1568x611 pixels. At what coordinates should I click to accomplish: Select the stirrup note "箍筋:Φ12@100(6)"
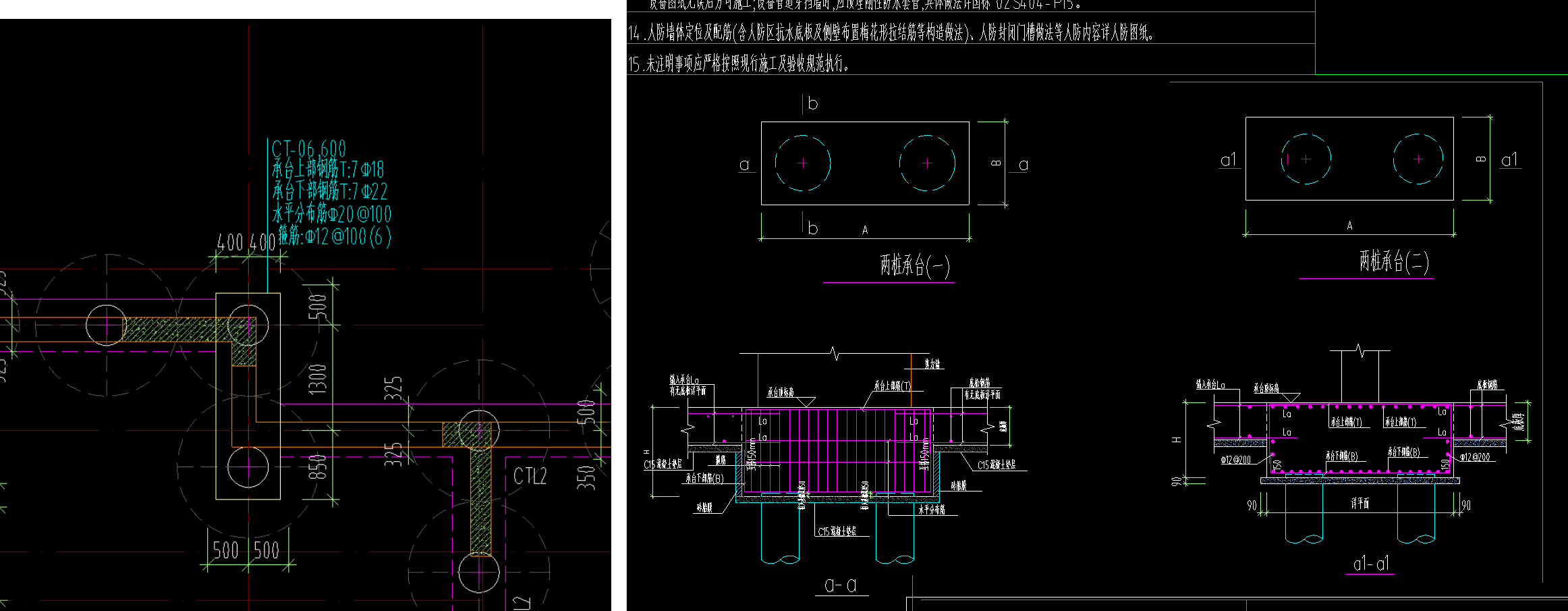335,236
